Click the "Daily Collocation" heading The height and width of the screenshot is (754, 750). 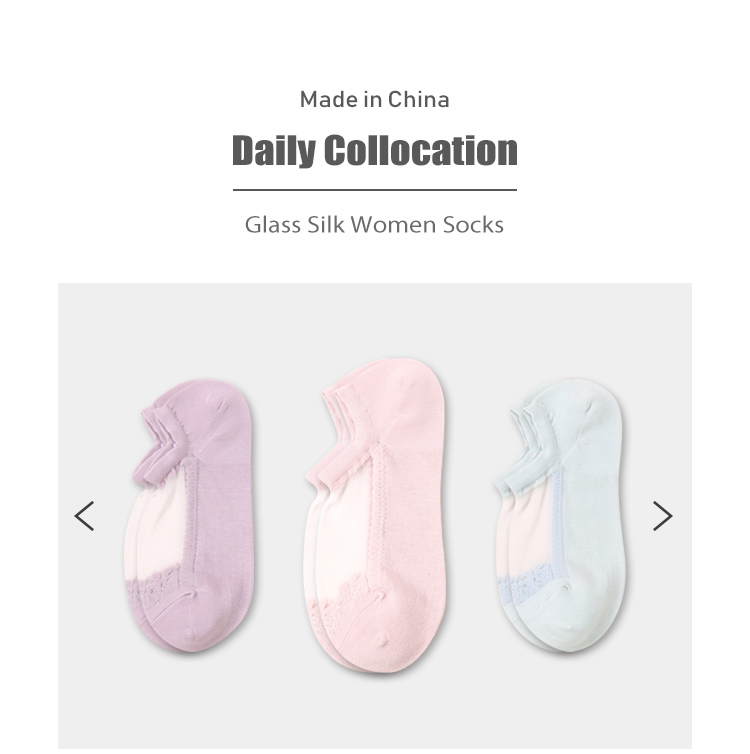[x=375, y=150]
